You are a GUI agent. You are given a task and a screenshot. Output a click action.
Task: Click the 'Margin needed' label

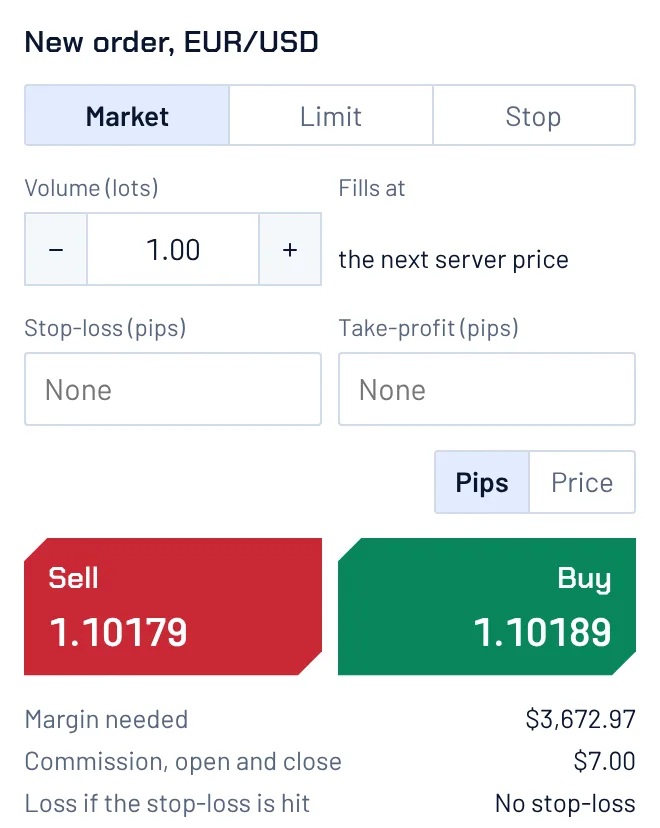(106, 719)
